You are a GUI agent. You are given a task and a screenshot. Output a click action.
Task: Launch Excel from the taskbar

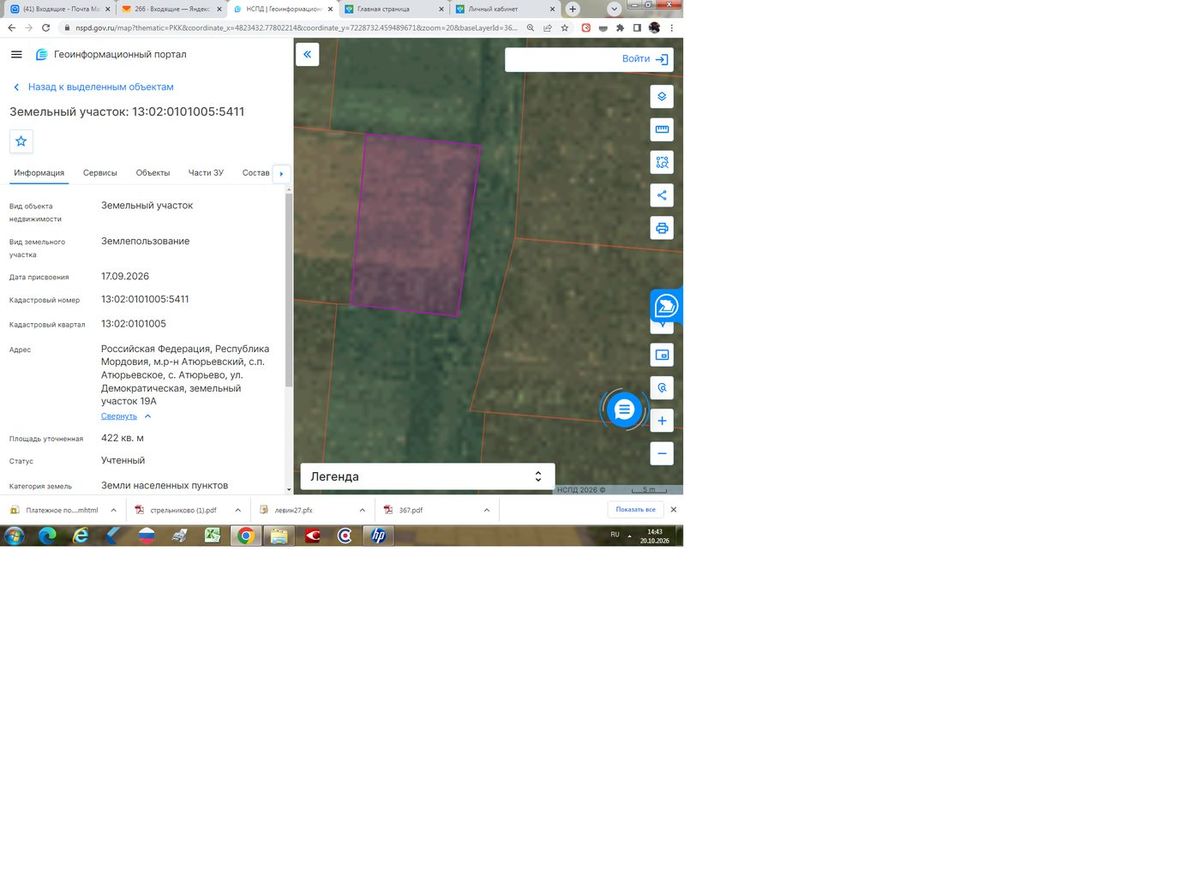coord(213,536)
